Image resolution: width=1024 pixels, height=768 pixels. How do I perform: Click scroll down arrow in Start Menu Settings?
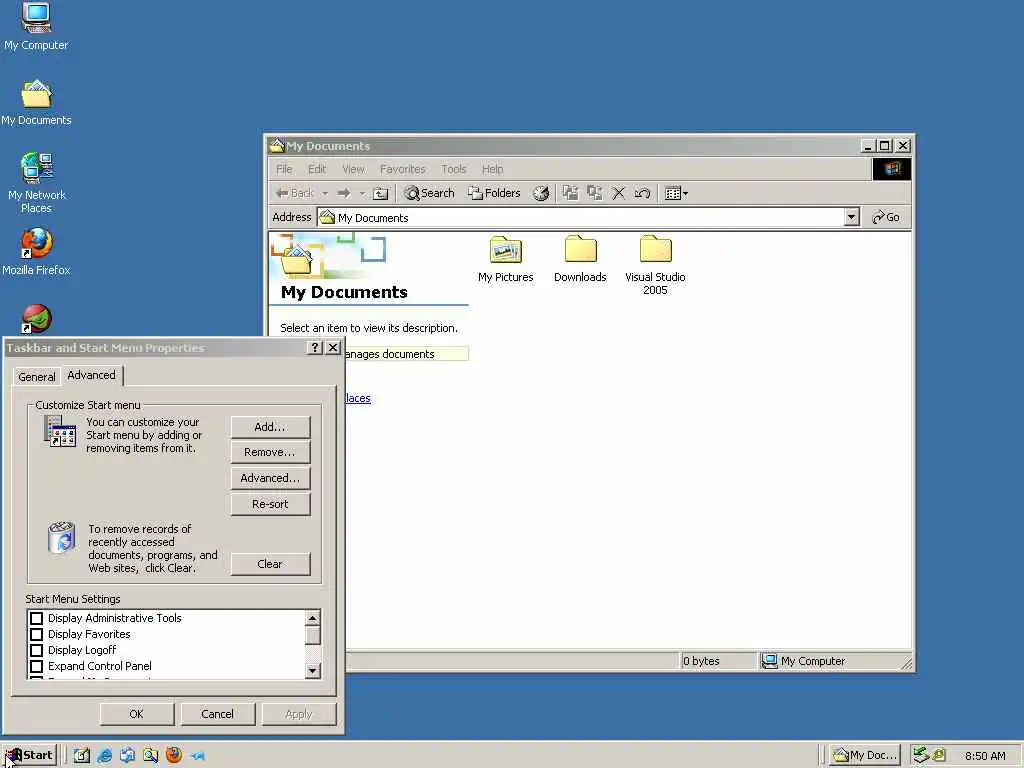[x=313, y=670]
